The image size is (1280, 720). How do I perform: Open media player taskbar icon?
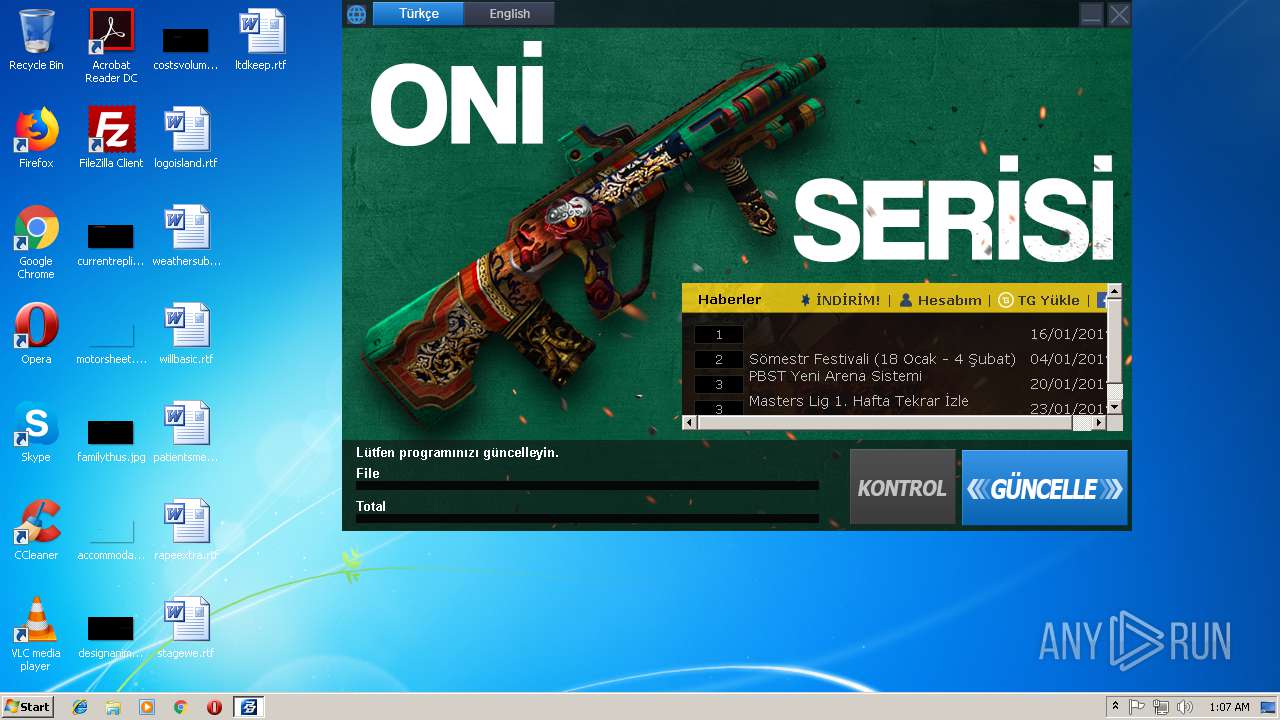(x=147, y=707)
